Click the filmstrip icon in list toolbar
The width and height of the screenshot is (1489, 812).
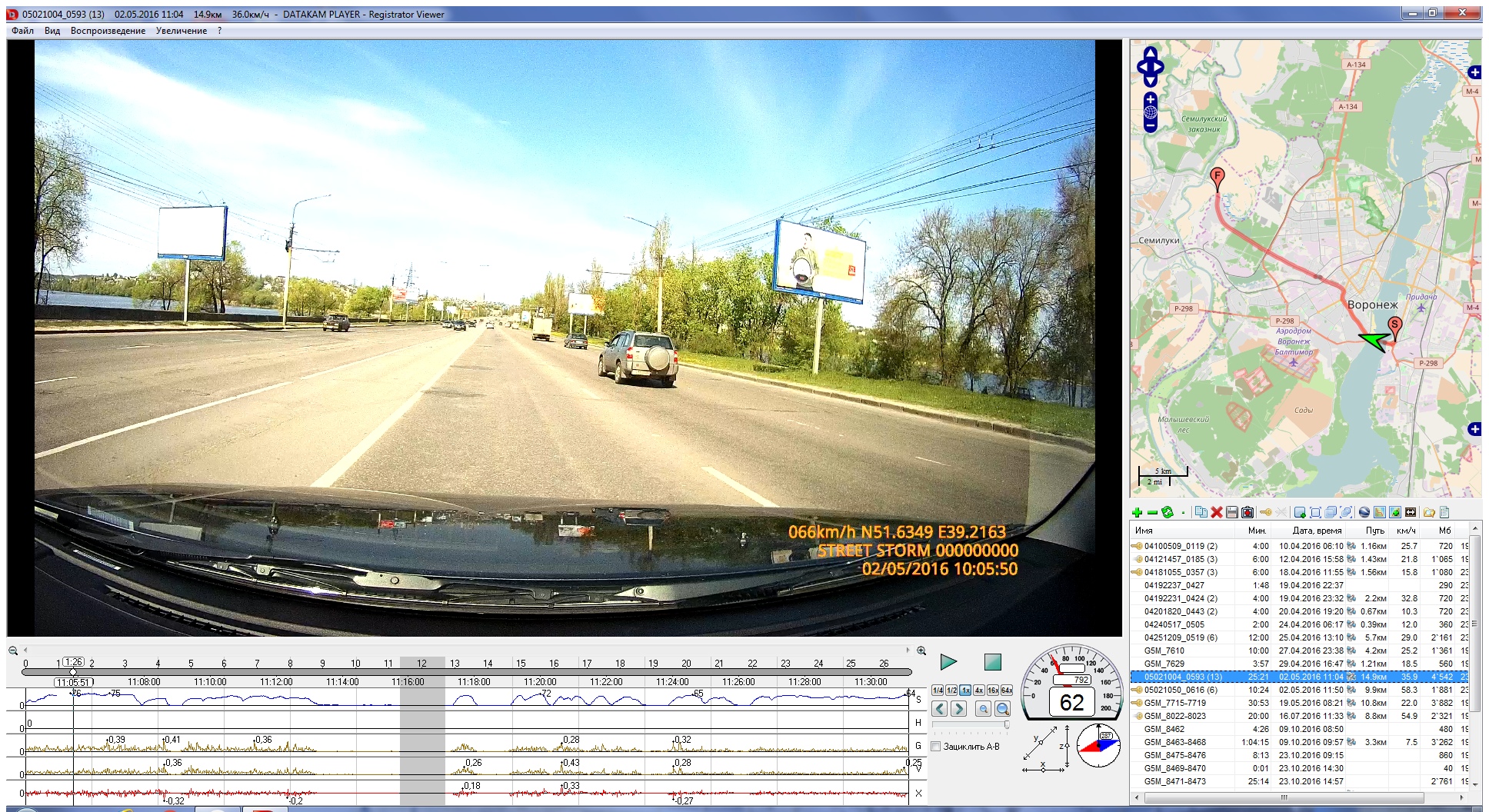click(x=1411, y=513)
